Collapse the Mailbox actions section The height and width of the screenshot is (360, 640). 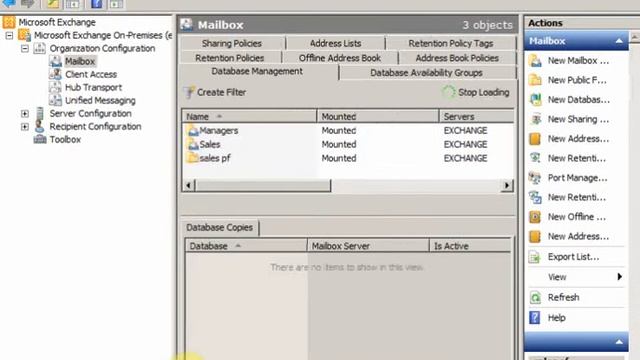(x=619, y=41)
